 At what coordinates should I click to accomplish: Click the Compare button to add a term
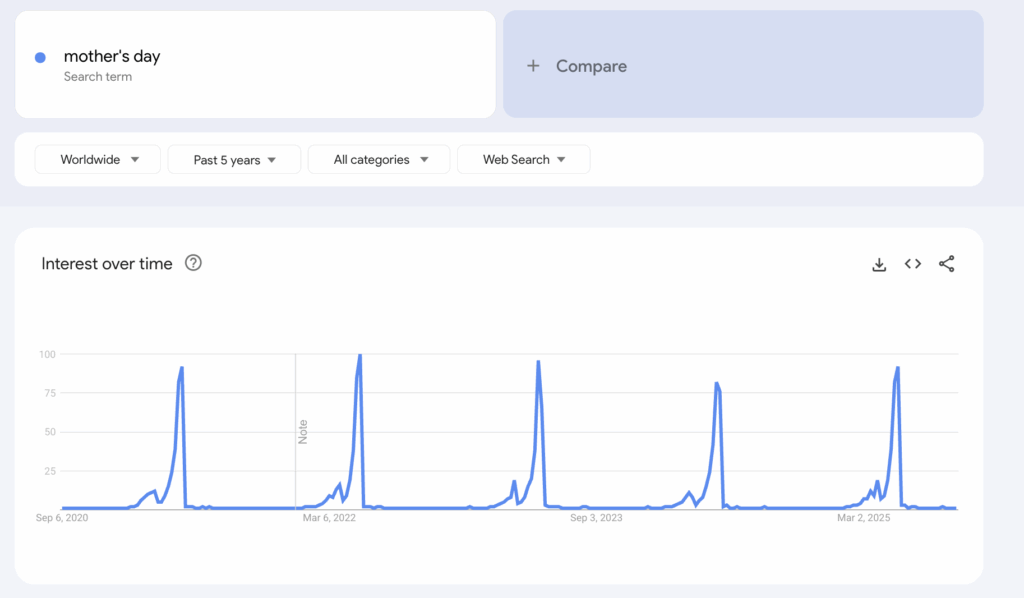click(743, 64)
